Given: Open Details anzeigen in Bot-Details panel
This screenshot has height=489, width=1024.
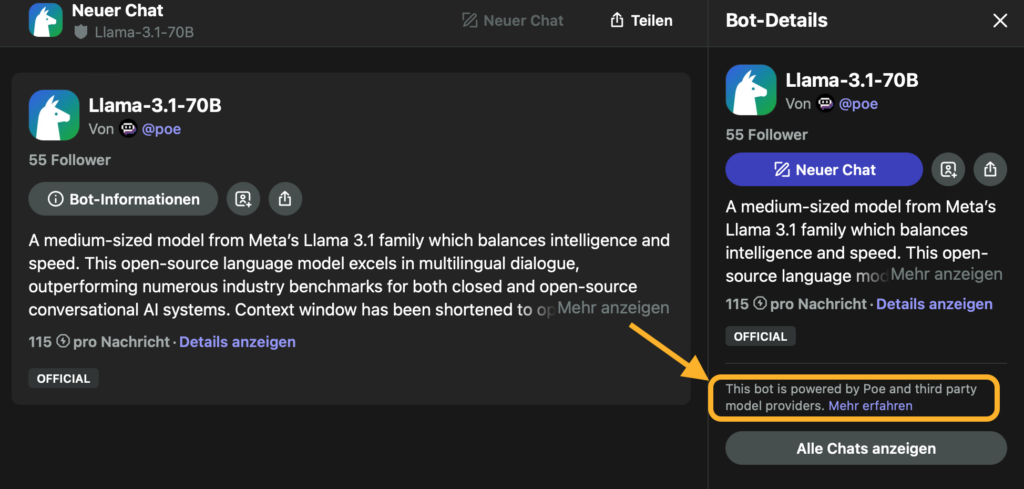Looking at the screenshot, I should click(x=934, y=304).
